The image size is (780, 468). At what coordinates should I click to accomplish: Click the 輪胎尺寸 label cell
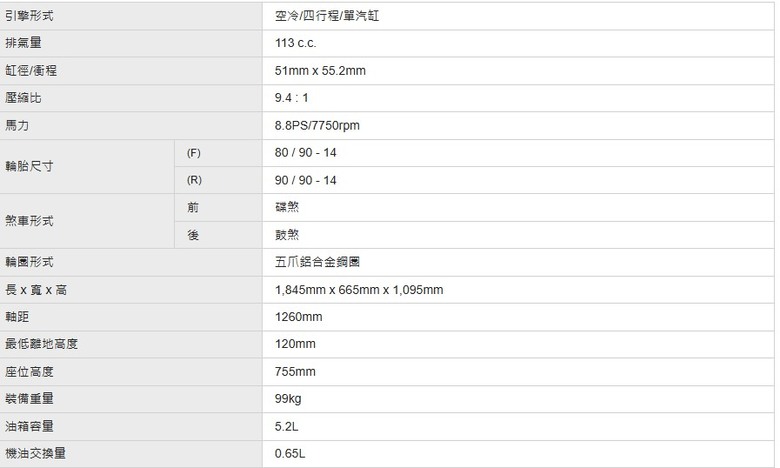coord(87,167)
